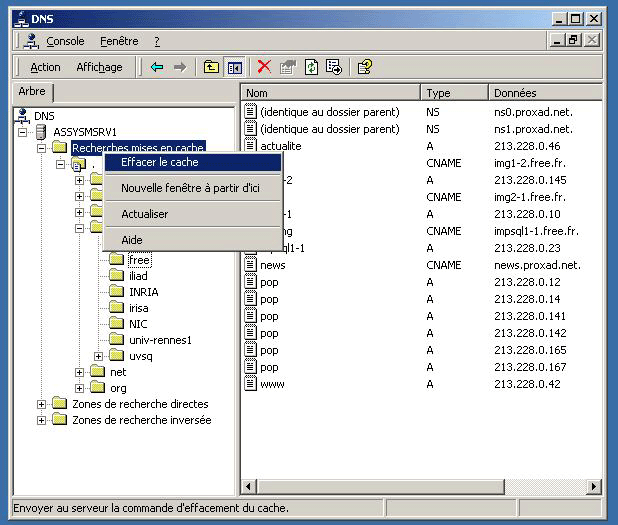Click the news.proxad.net. data cell
The image size is (618, 525).
[538, 265]
